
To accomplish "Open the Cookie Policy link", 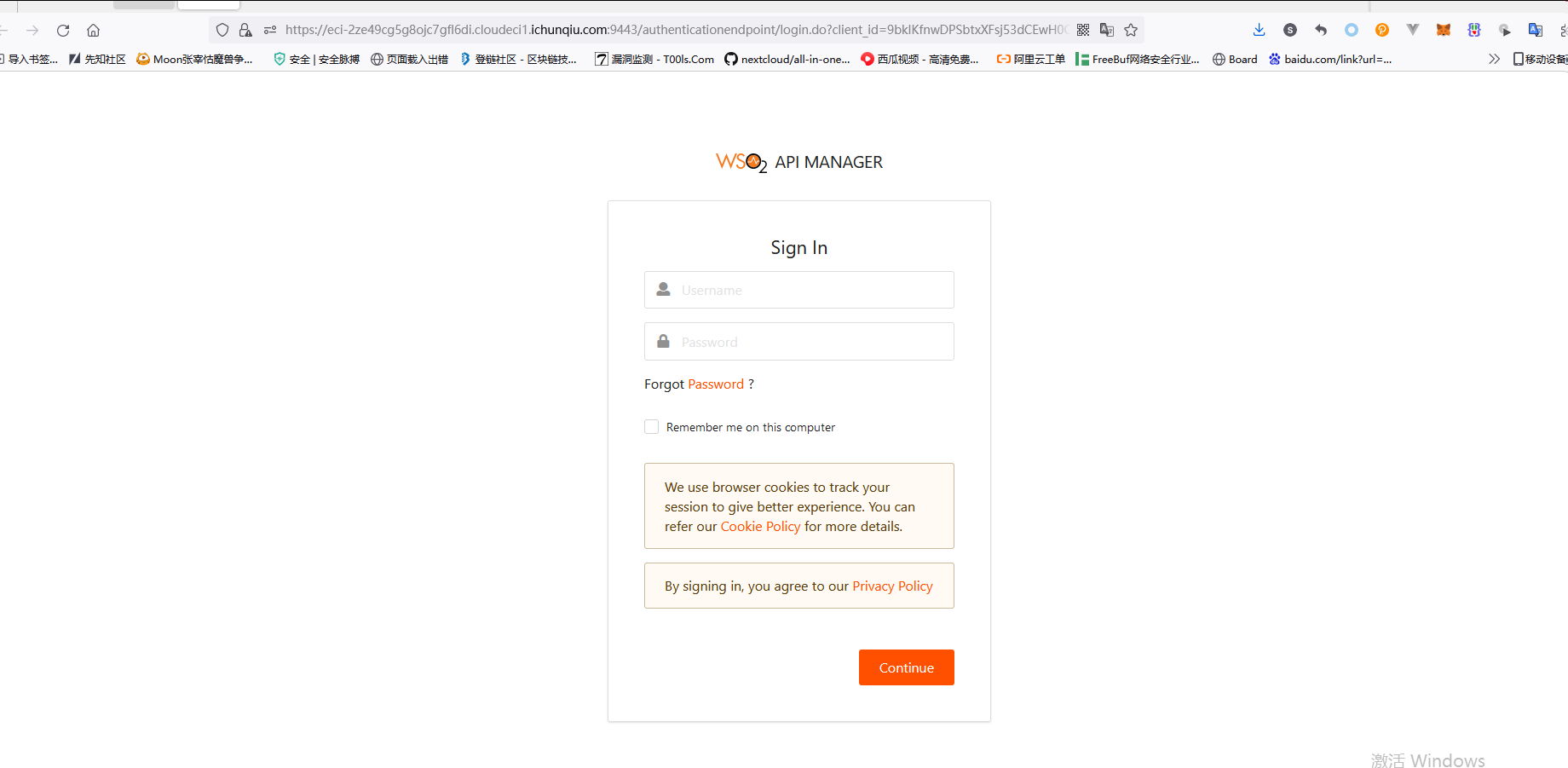I will [760, 527].
